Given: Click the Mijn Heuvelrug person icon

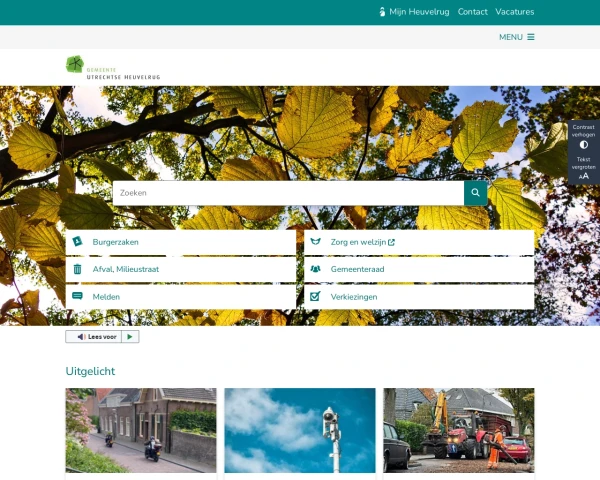Looking at the screenshot, I should (x=382, y=12).
